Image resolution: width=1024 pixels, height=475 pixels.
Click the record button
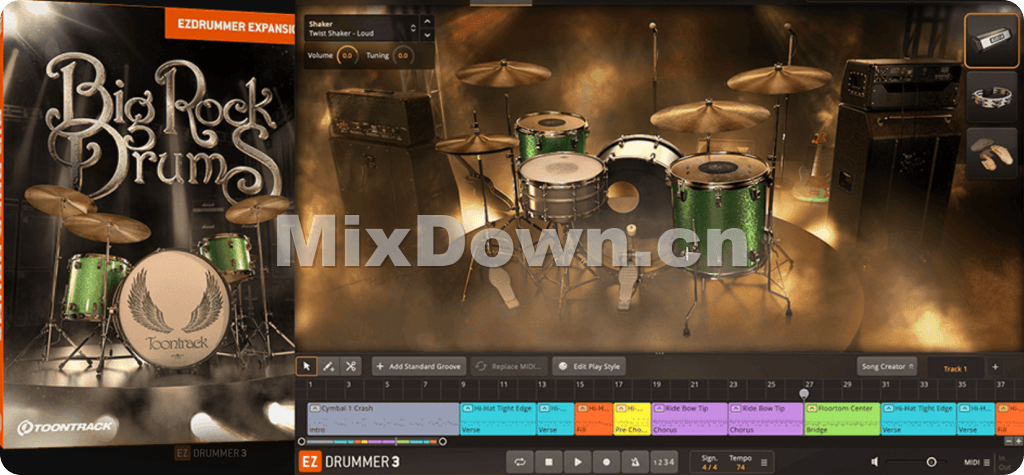click(x=606, y=462)
